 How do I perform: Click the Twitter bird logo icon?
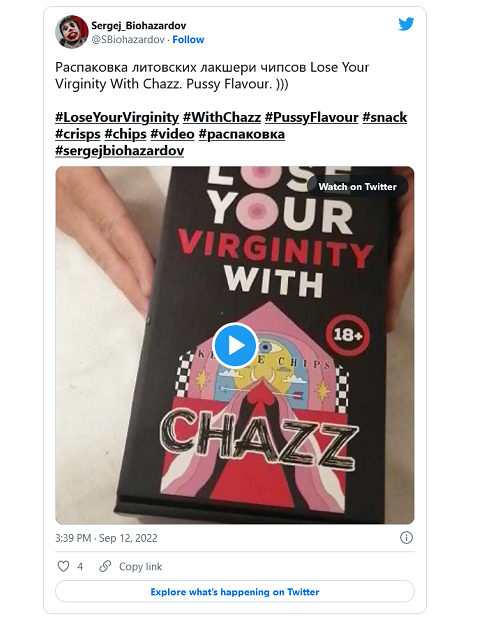click(406, 24)
